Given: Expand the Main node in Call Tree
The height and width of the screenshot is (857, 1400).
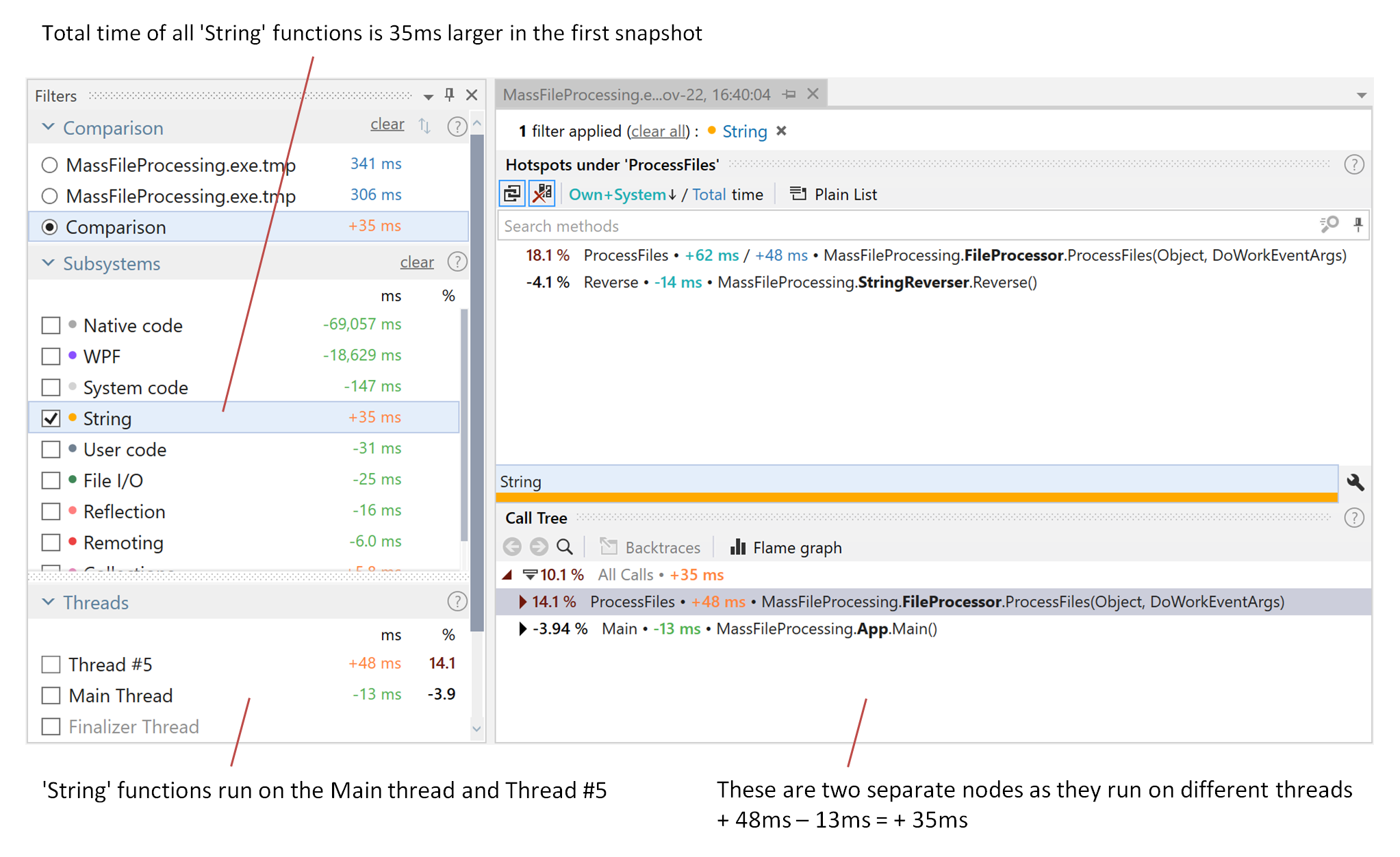Looking at the screenshot, I should [521, 628].
